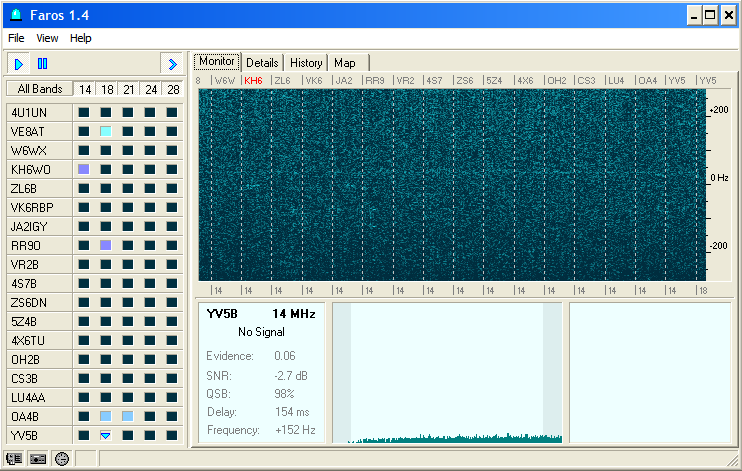Select the 24 band column header
Image resolution: width=742 pixels, height=471 pixels.
[151, 89]
